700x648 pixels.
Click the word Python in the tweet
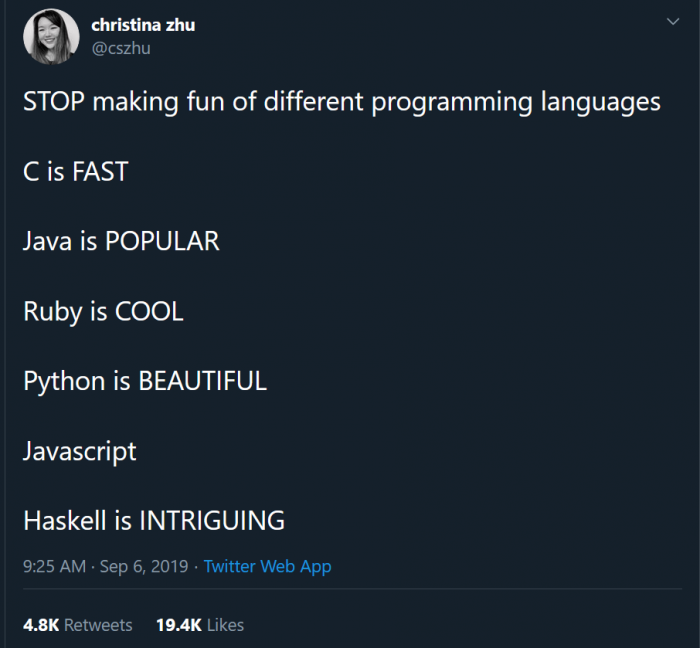64,381
